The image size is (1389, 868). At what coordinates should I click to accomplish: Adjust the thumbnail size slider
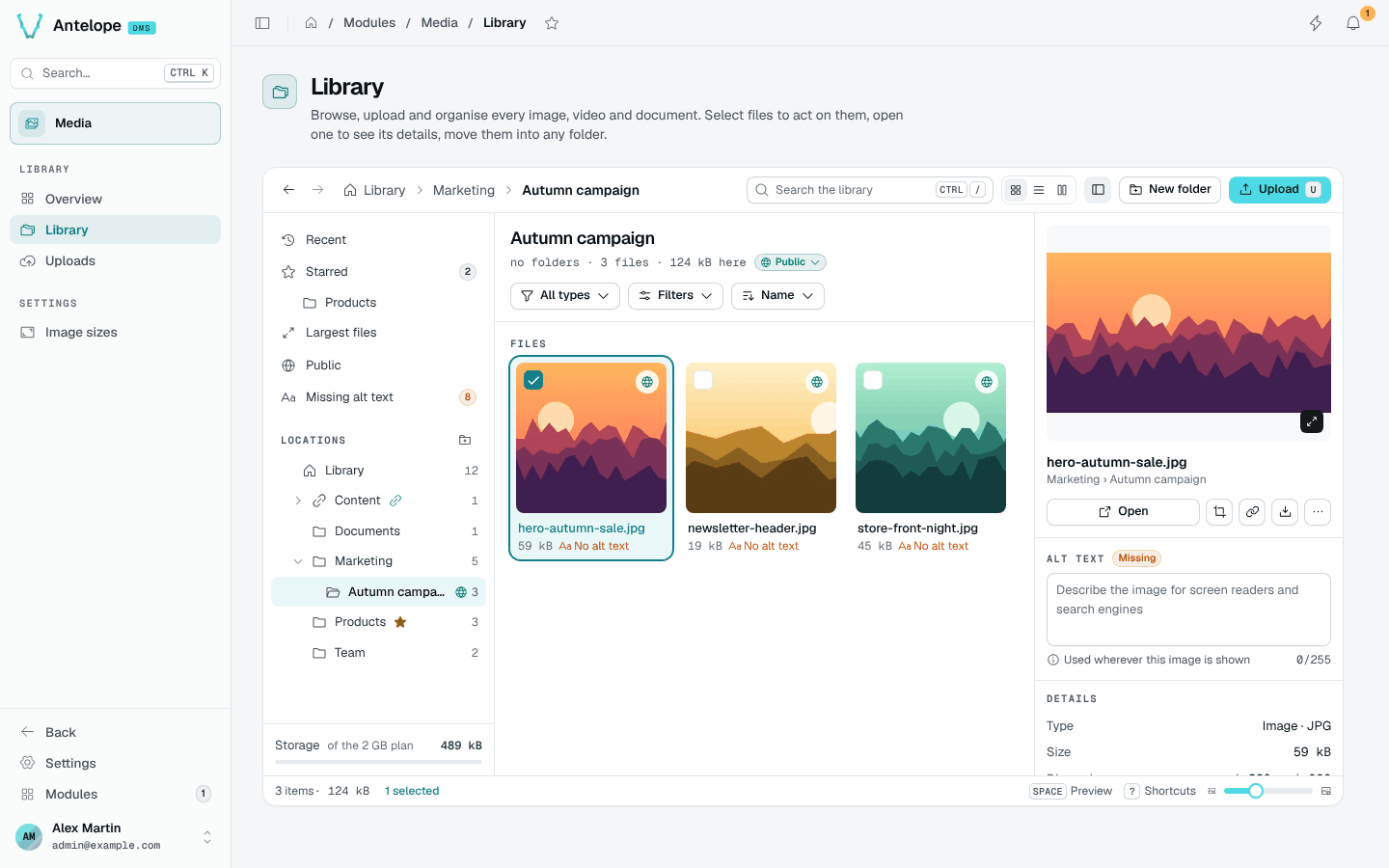coord(1268,791)
